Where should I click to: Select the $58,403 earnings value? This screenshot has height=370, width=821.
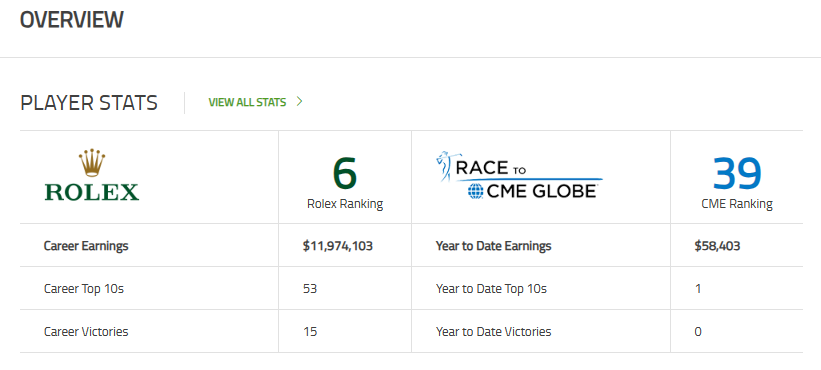click(717, 246)
